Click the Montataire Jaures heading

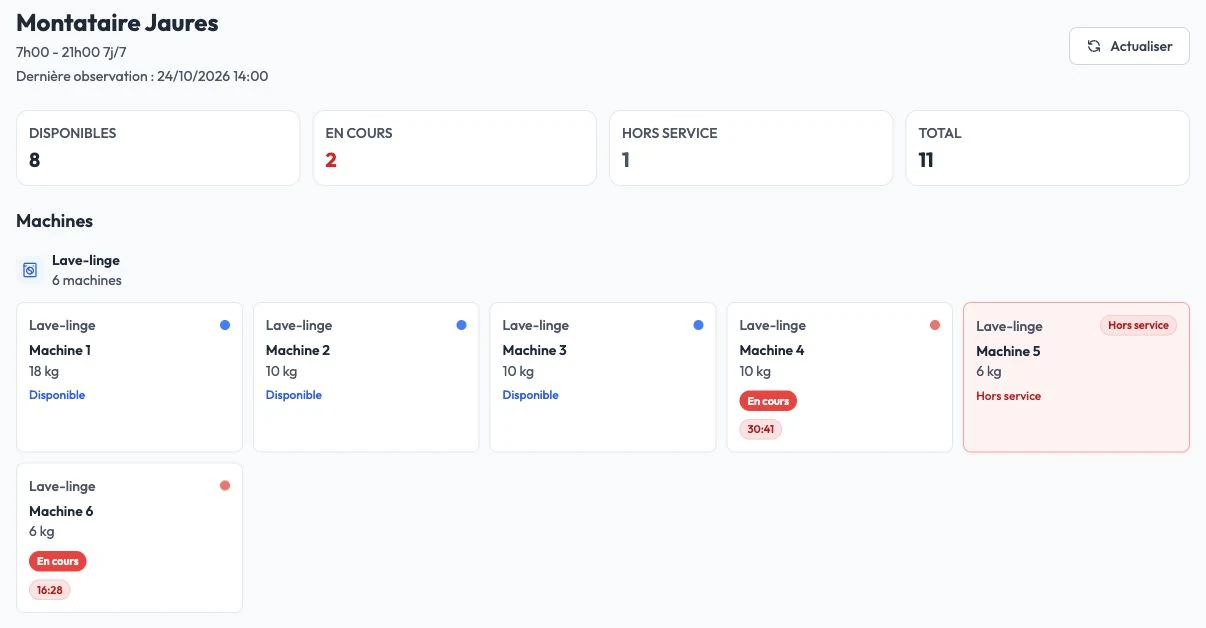point(117,22)
